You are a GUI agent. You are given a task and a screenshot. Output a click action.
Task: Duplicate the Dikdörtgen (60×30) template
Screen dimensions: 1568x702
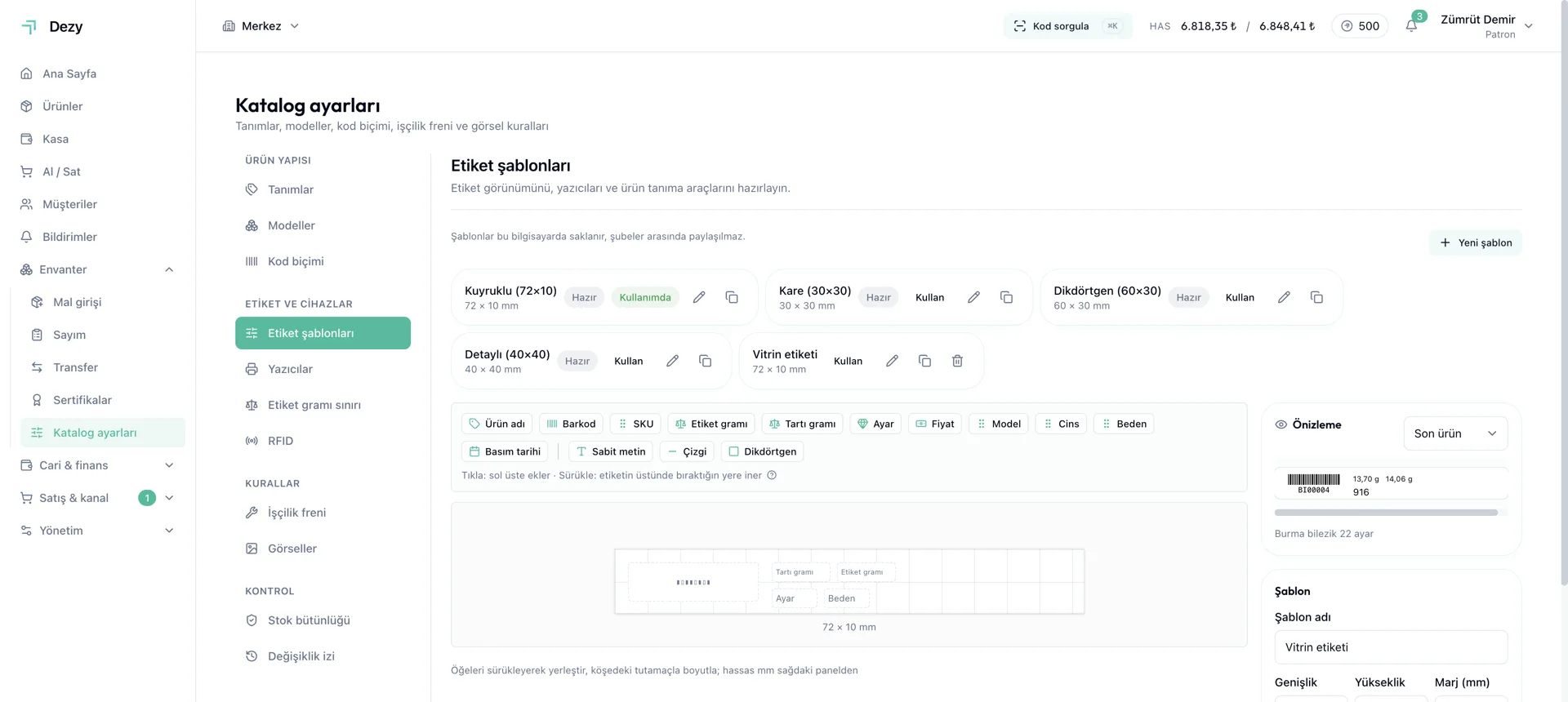point(1316,297)
